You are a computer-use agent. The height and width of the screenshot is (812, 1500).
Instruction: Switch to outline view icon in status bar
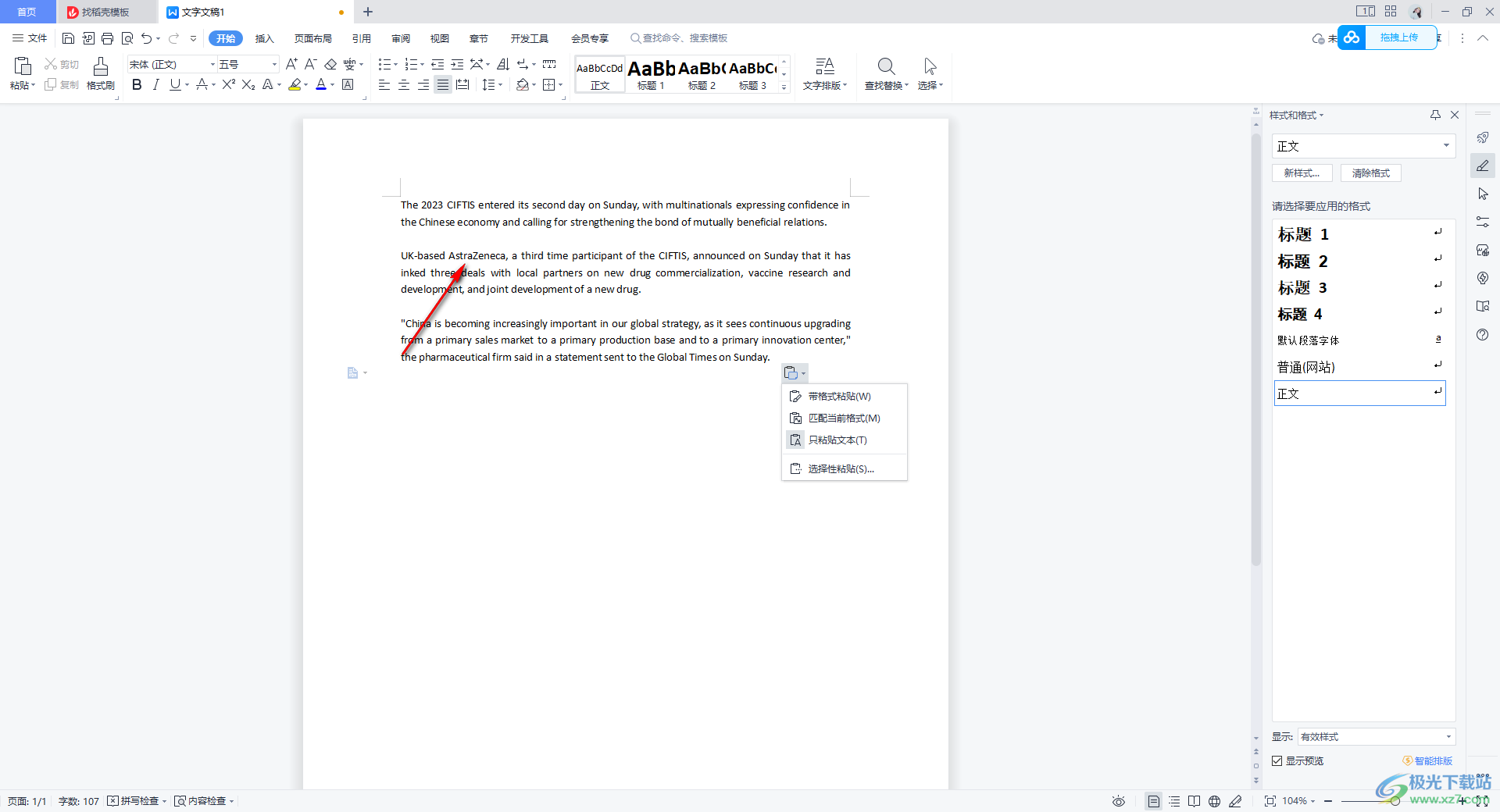coord(1174,801)
